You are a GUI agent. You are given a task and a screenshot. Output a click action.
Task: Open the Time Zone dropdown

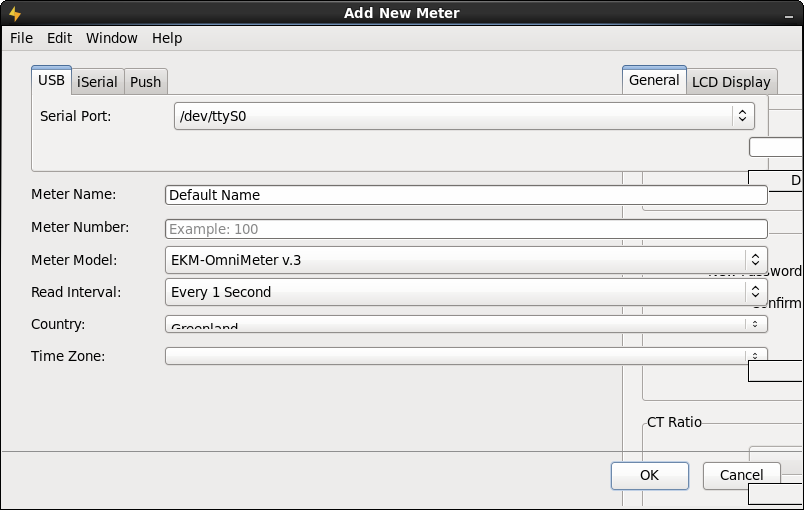coord(465,356)
